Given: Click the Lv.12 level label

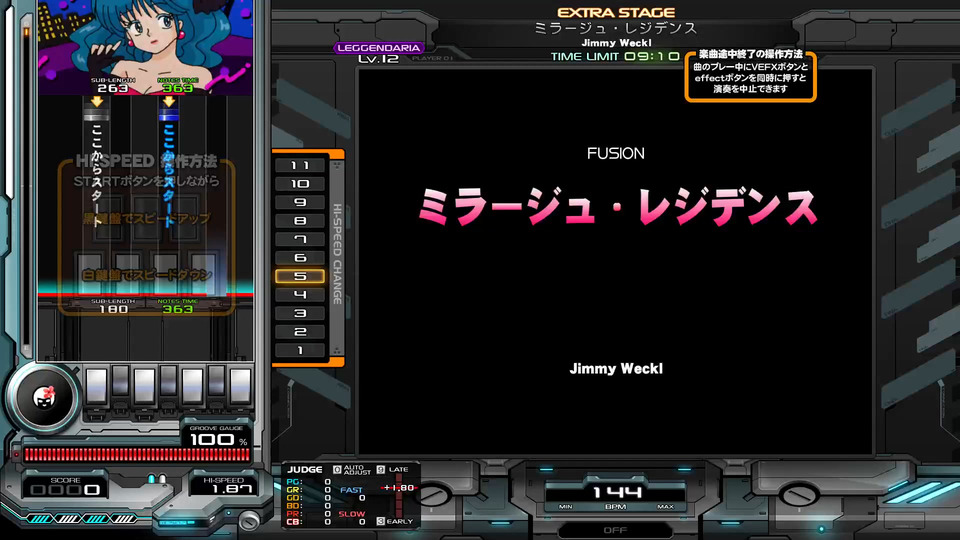Looking at the screenshot, I should pos(378,59).
